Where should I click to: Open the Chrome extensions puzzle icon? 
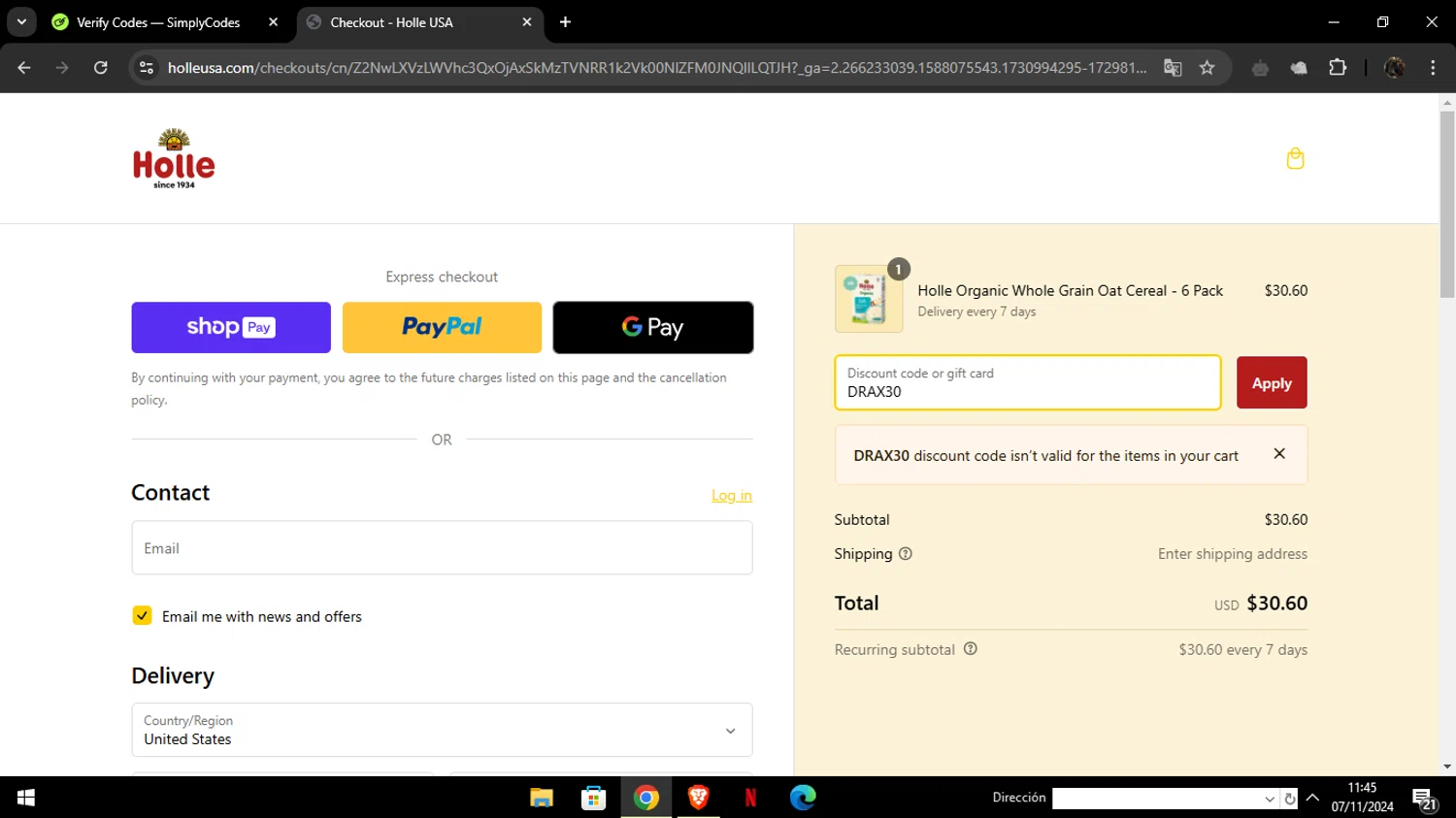[x=1338, y=68]
